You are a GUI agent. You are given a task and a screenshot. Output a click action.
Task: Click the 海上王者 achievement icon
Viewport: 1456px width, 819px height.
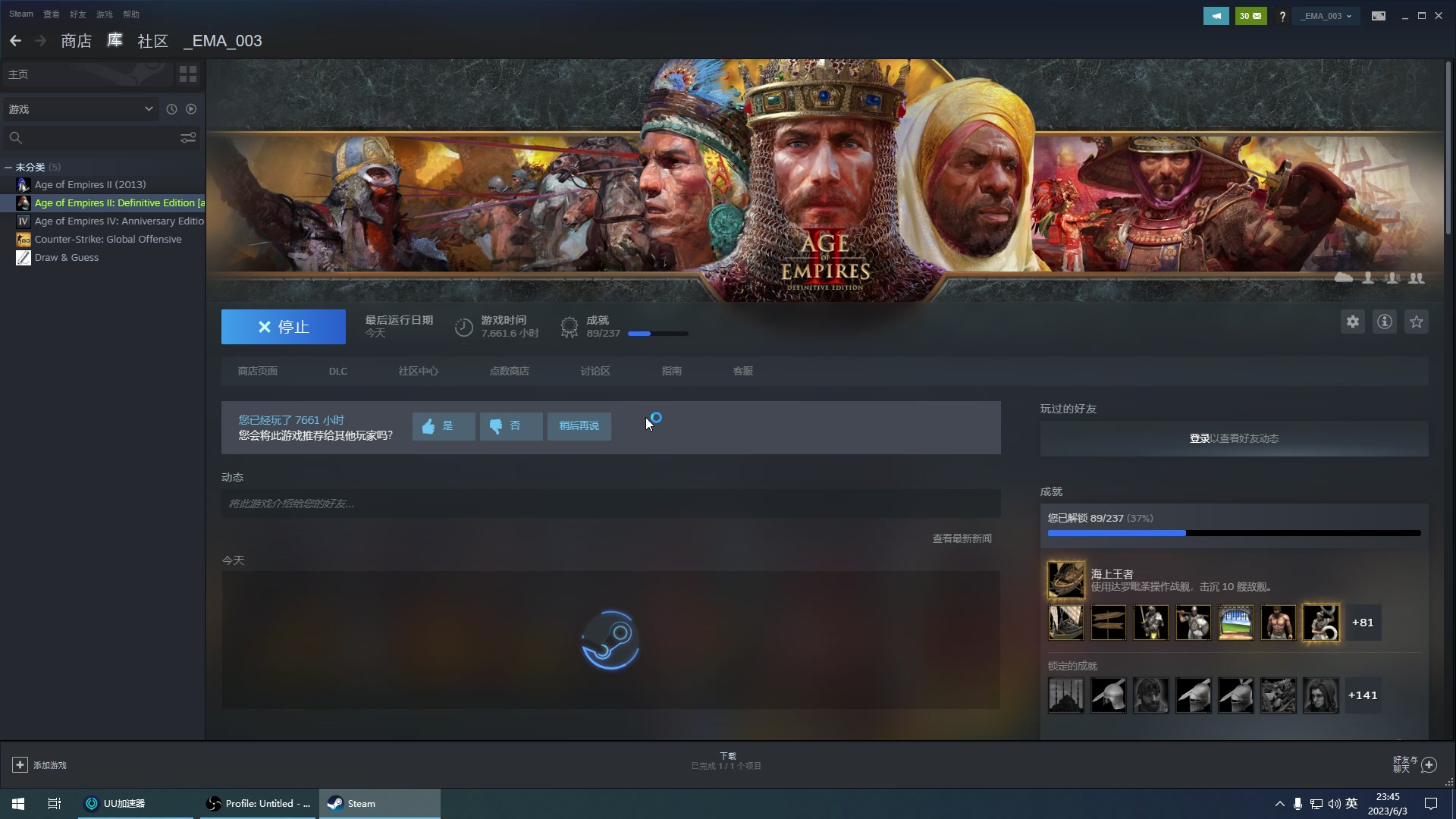point(1066,580)
